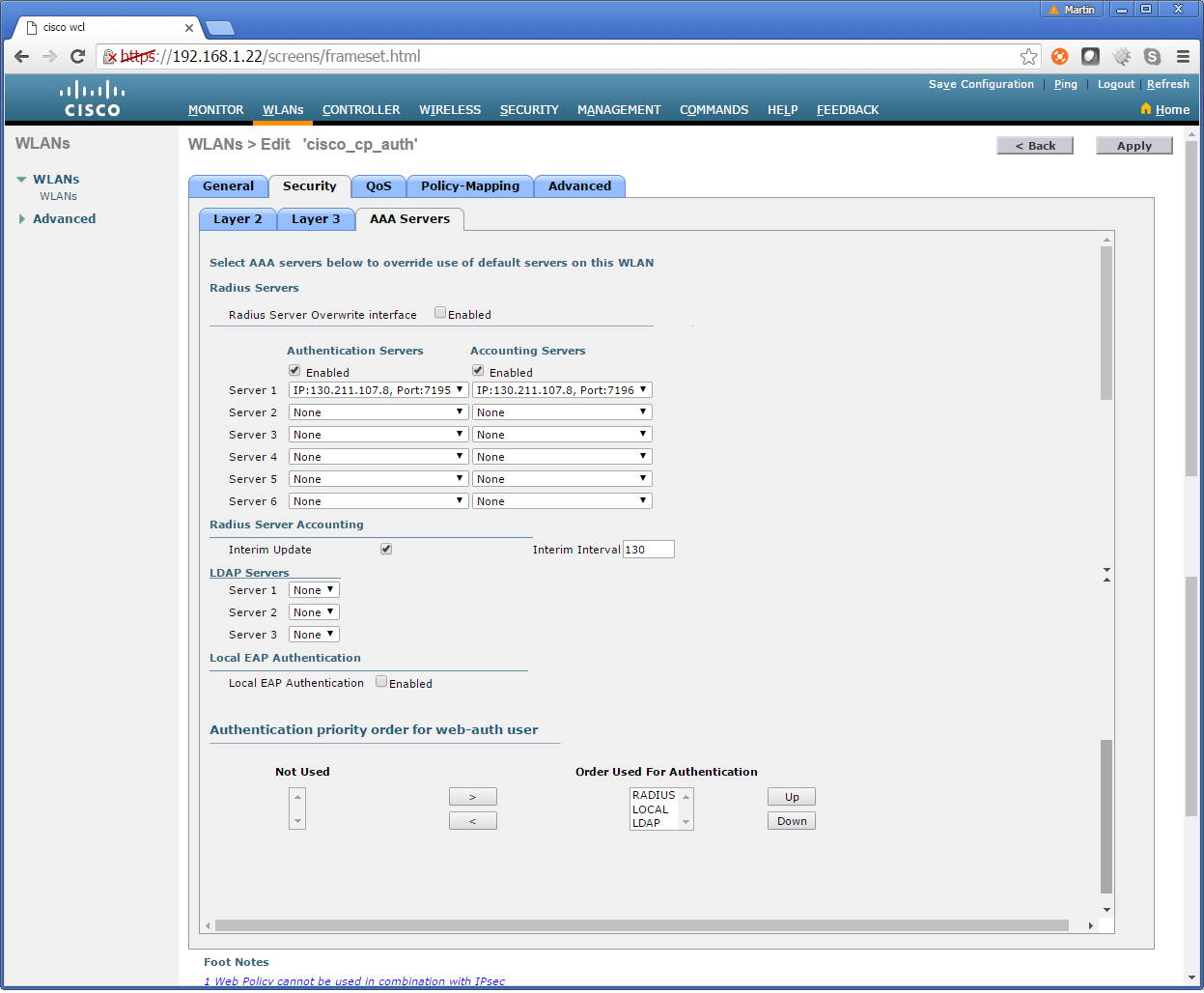
Task: Open the Chrome hamburger menu
Action: 1183,56
